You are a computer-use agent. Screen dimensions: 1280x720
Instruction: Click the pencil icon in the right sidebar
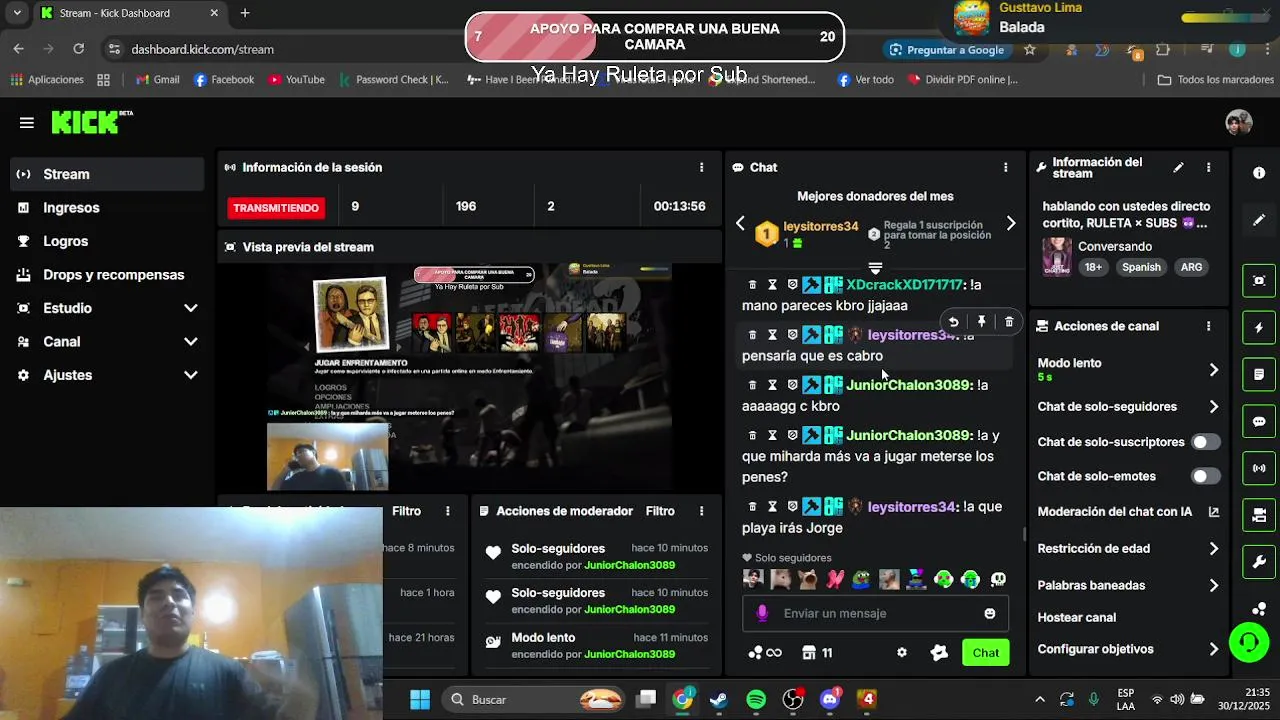[x=1259, y=220]
